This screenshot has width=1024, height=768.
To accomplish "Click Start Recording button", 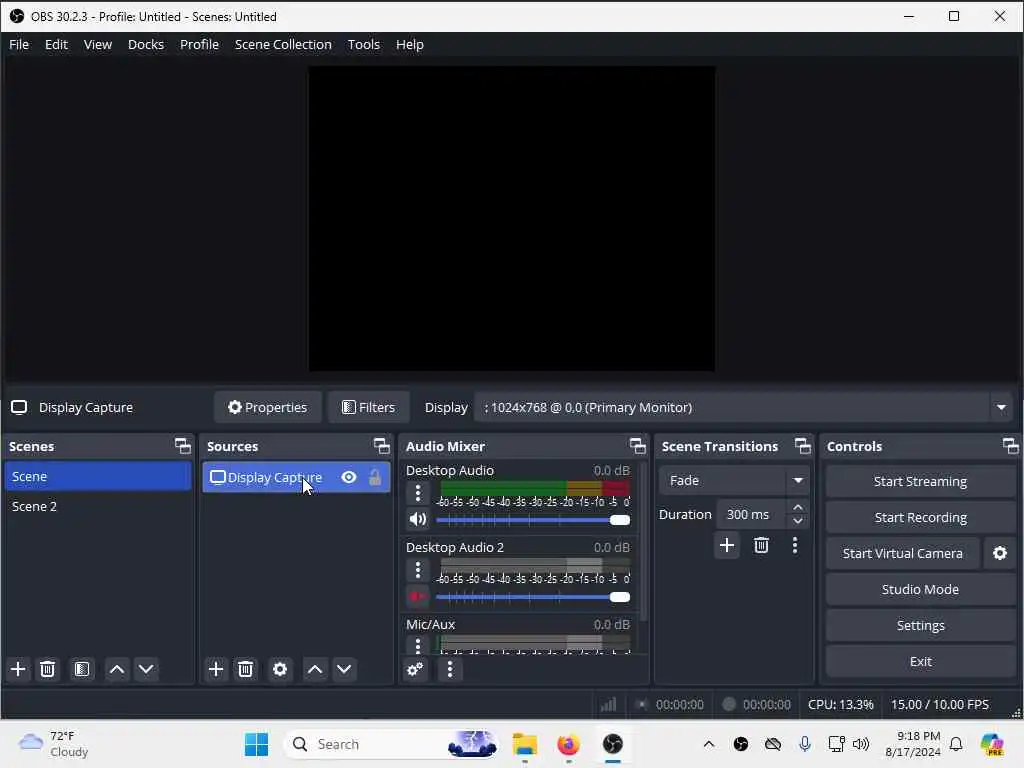I will click(x=920, y=517).
